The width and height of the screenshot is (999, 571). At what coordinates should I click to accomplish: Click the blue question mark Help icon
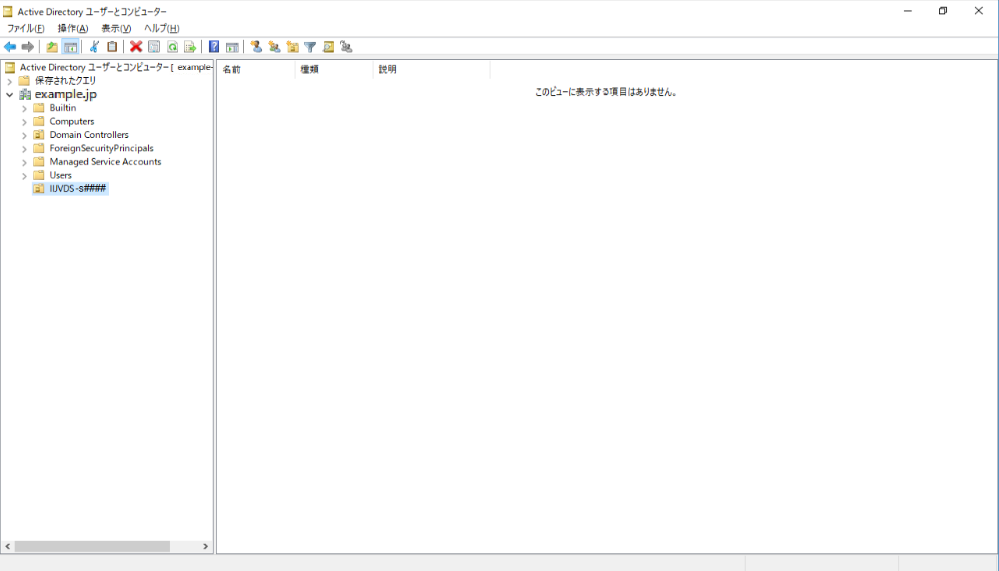coord(214,47)
